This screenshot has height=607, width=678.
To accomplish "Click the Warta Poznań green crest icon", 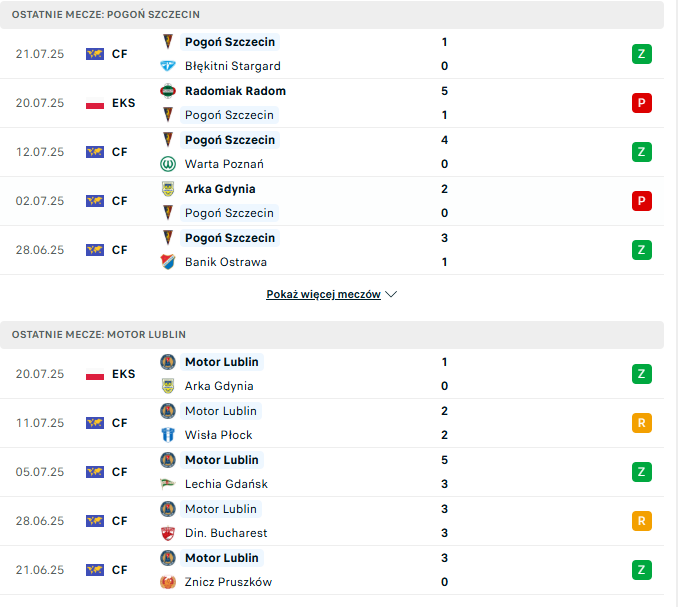I will [168, 164].
